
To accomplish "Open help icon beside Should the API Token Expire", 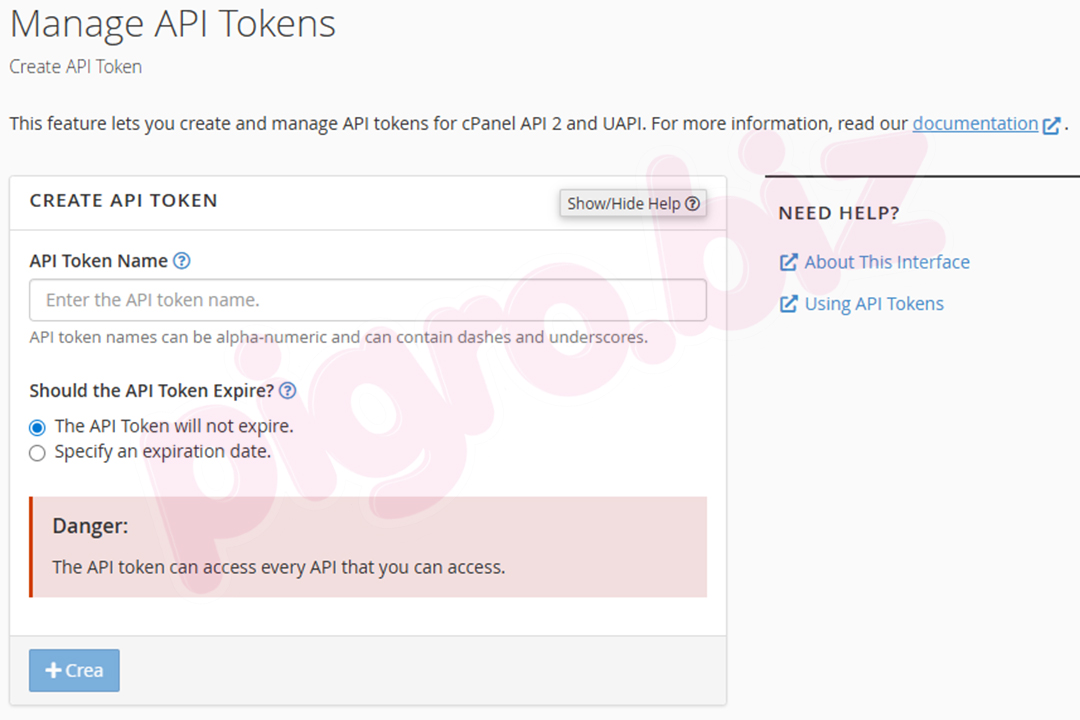I will (x=288, y=391).
